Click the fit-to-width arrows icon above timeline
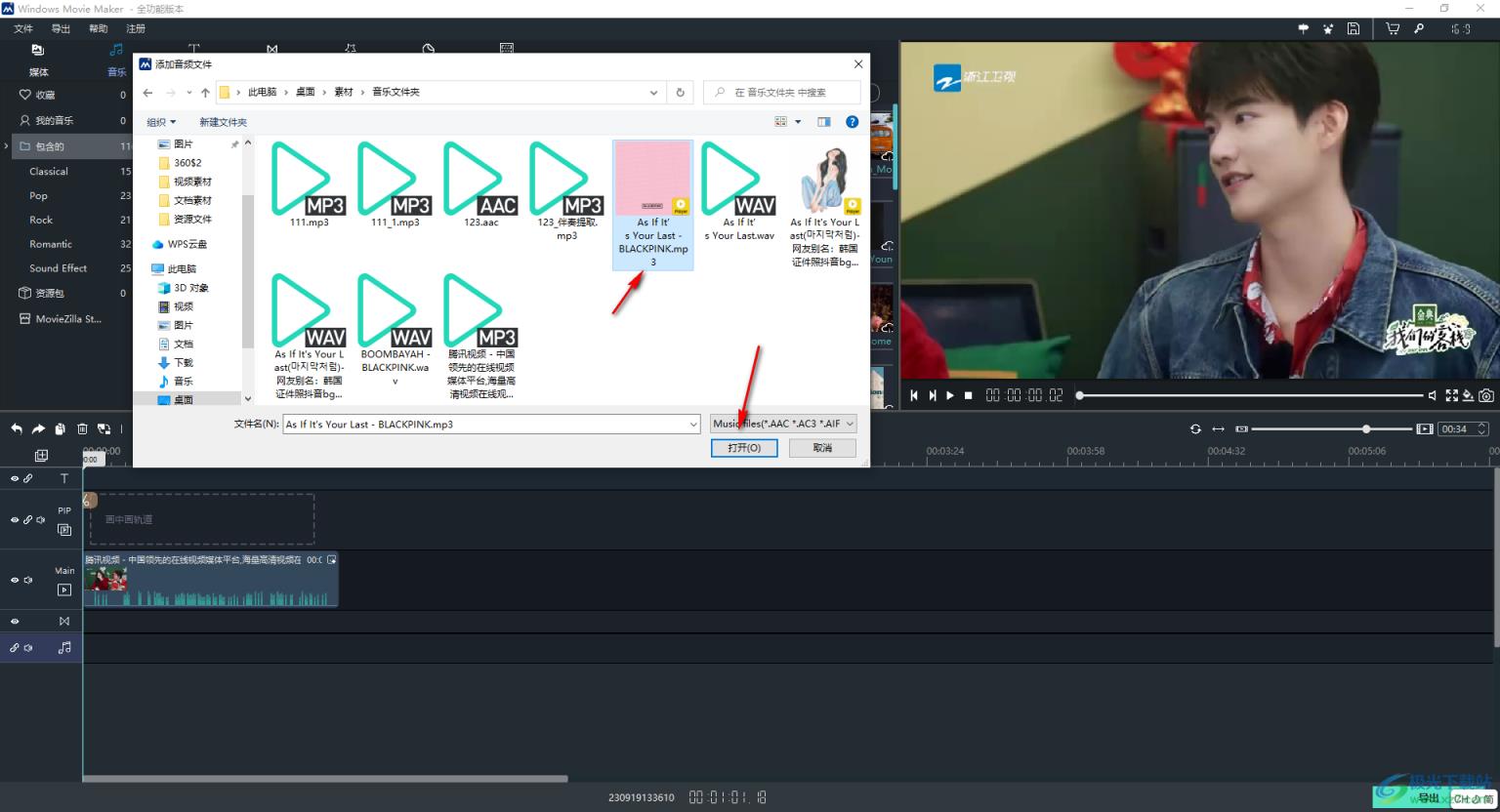This screenshot has width=1500, height=812. [x=1218, y=428]
